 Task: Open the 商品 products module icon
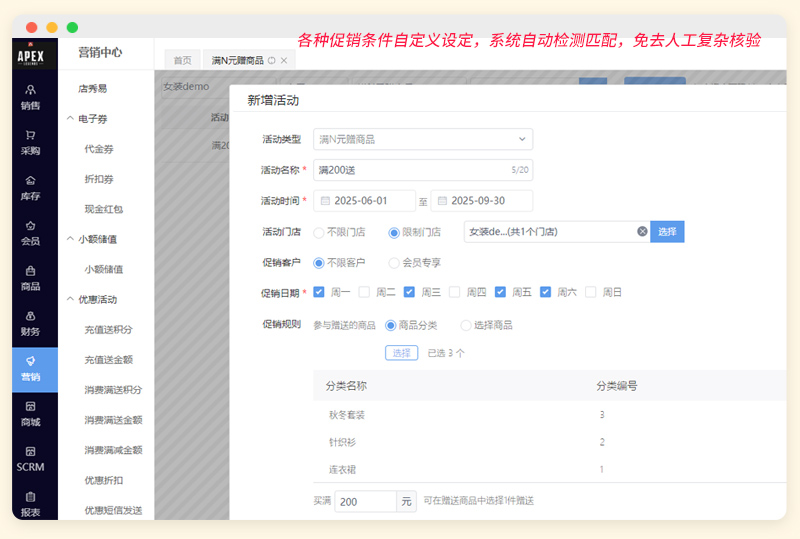(x=30, y=271)
